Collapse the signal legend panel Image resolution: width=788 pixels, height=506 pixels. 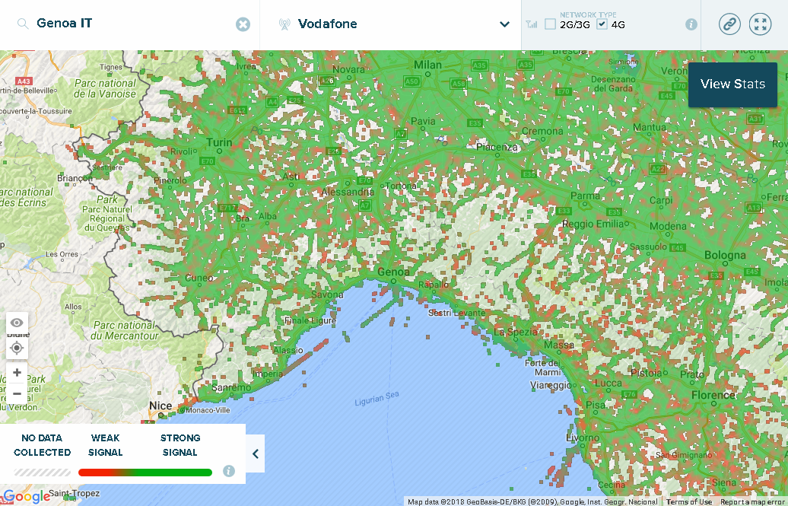(x=255, y=454)
